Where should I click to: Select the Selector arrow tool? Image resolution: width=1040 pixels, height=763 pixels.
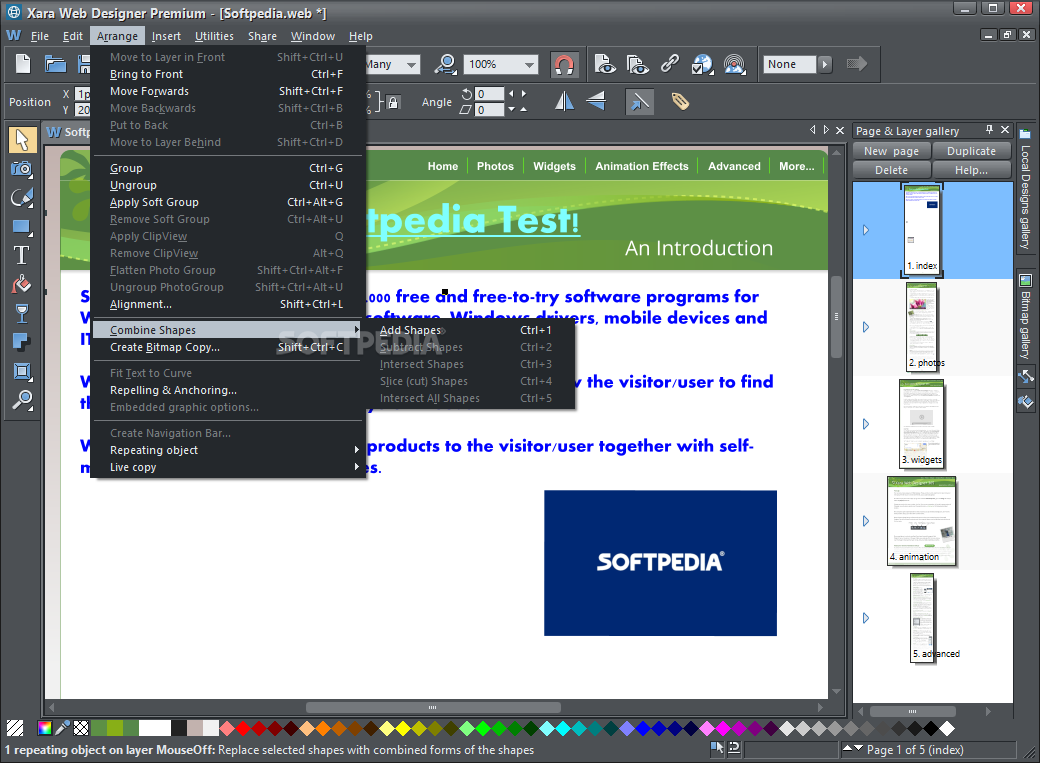(x=22, y=139)
